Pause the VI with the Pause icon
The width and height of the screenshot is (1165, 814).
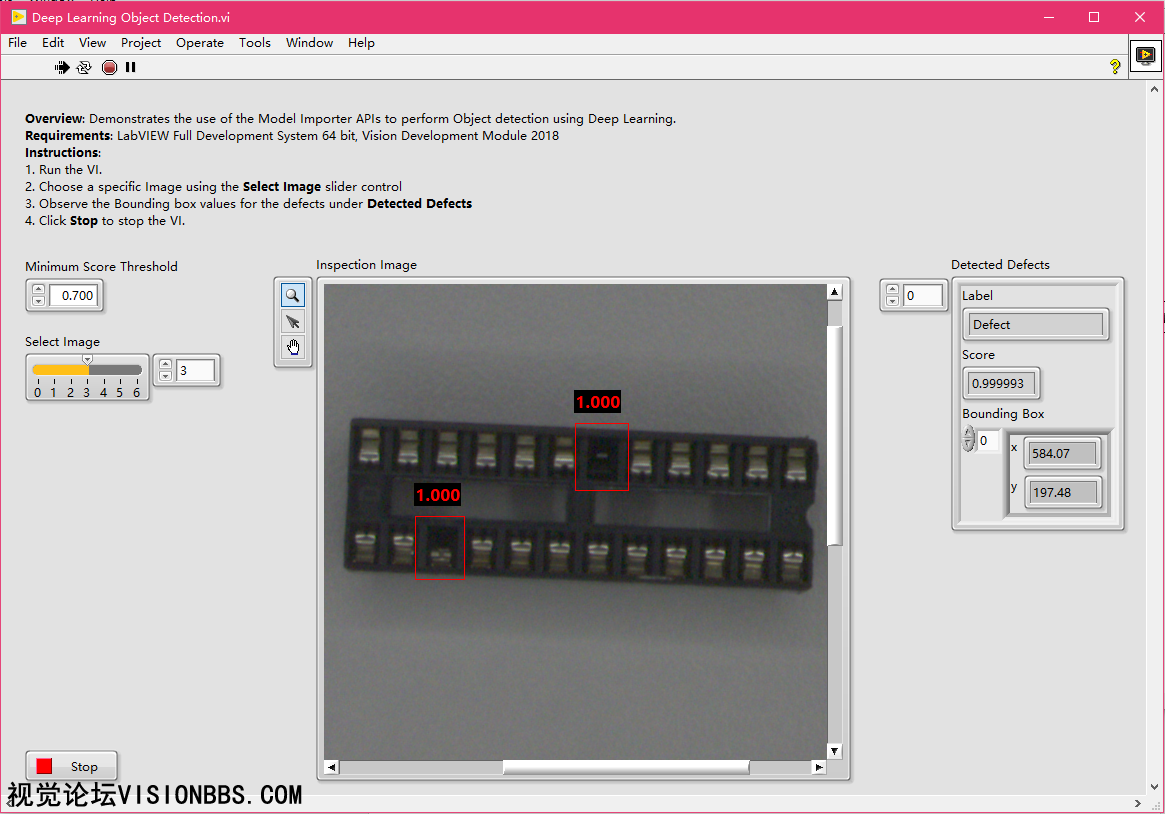(131, 68)
